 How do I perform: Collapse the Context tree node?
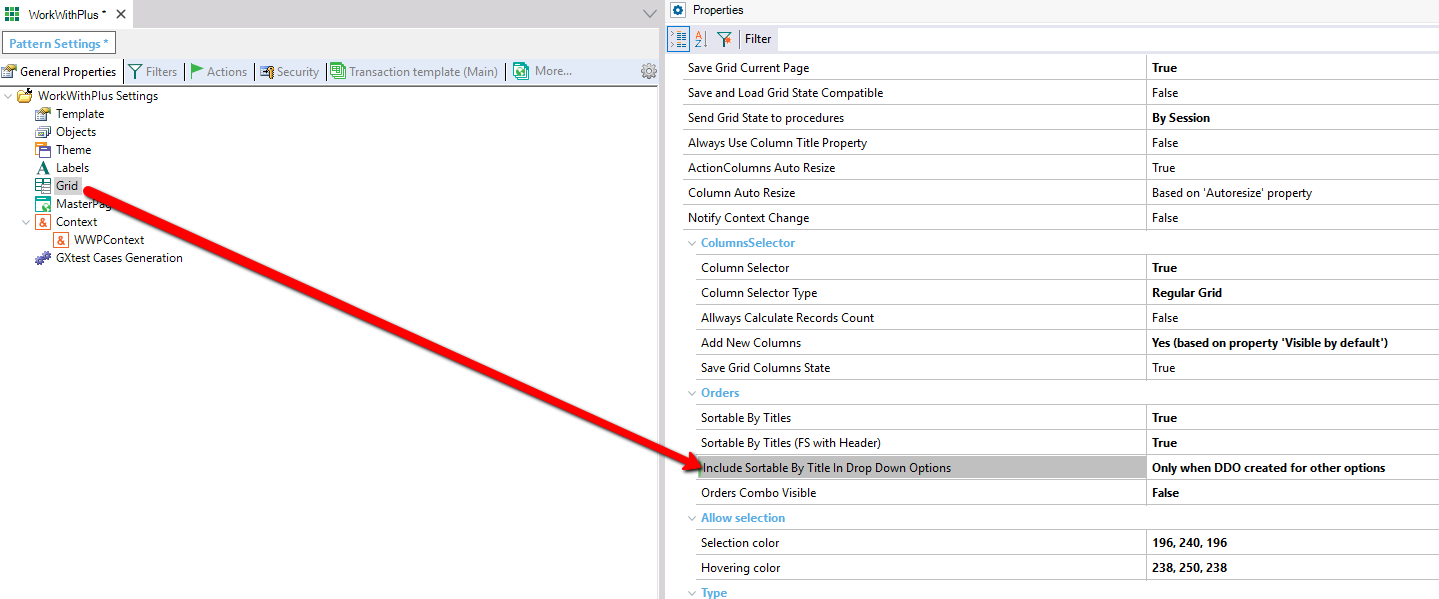[x=26, y=222]
